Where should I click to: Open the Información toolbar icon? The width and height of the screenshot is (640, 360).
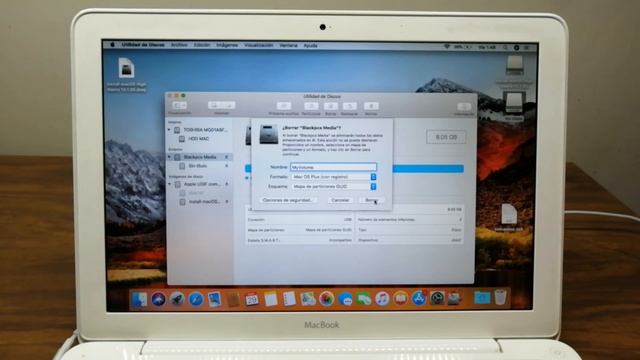click(464, 107)
